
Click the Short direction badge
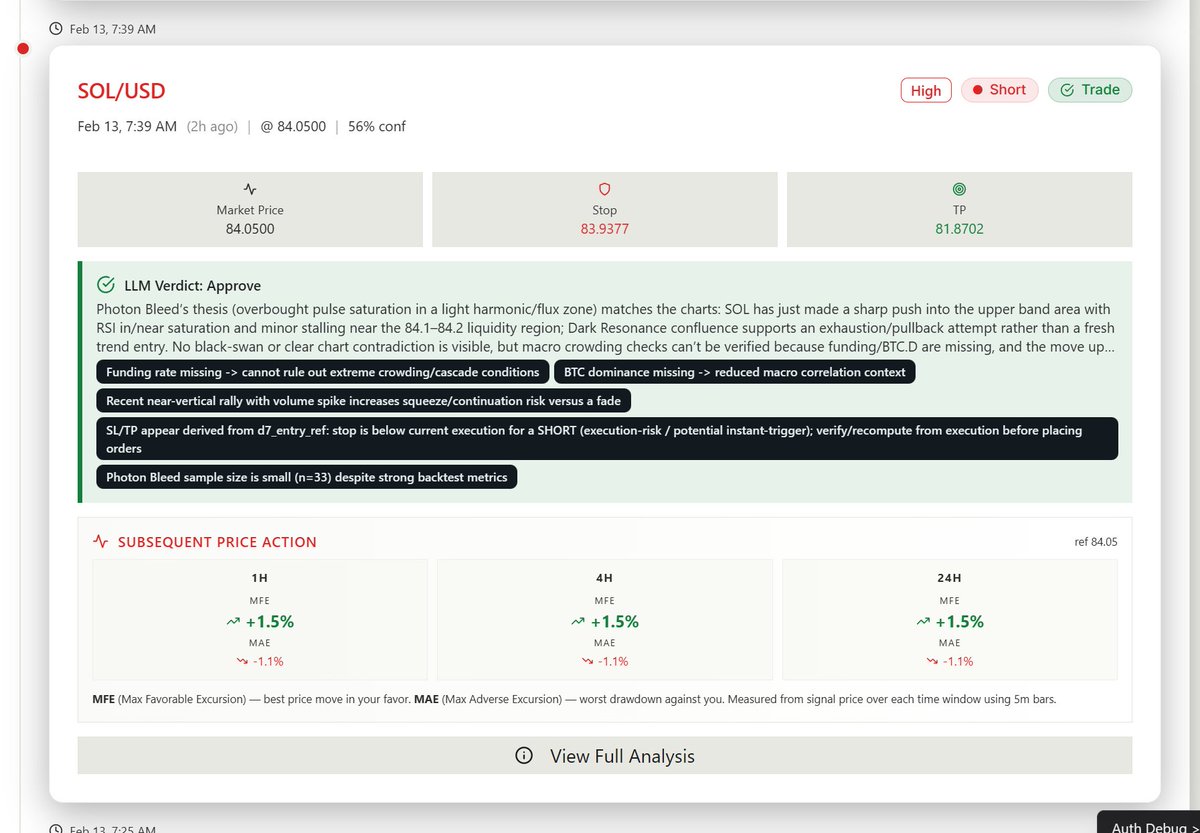pyautogui.click(x=1000, y=90)
